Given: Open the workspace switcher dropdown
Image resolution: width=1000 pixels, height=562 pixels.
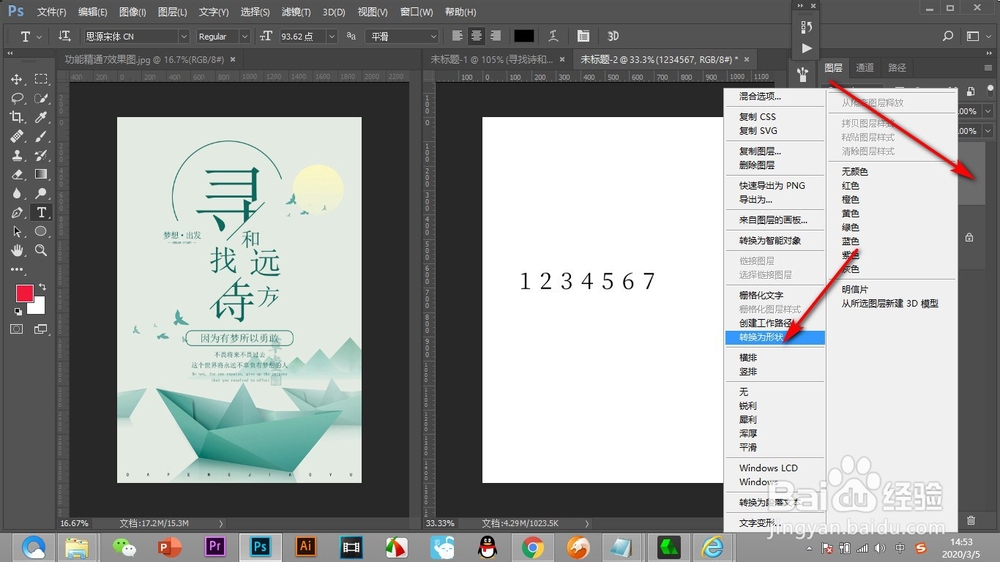Looking at the screenshot, I should (x=987, y=36).
